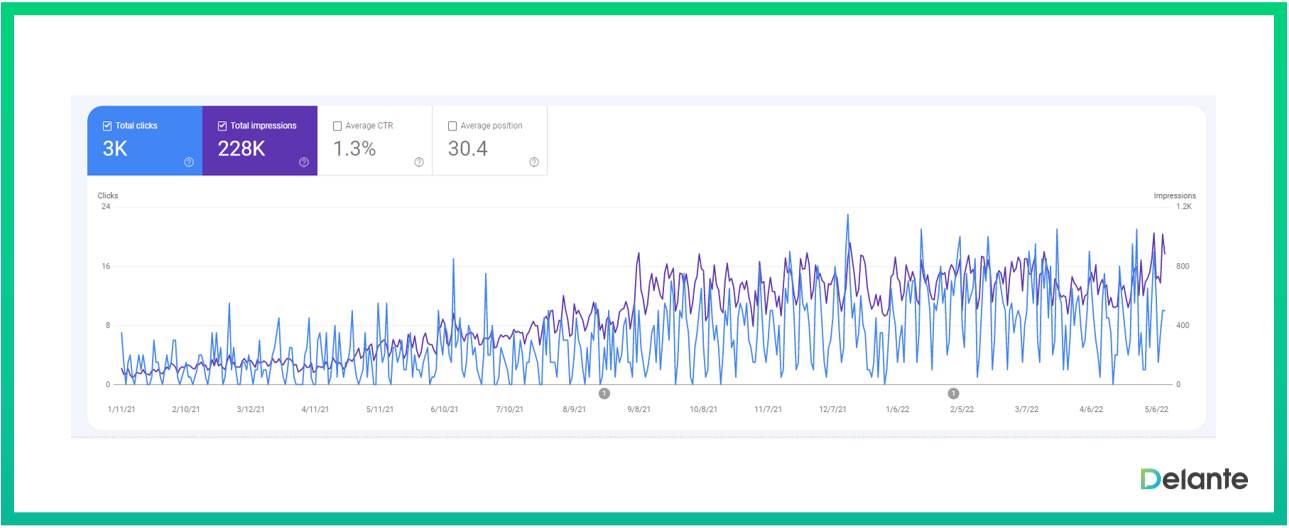Open help icon in Total impressions card
Image resolution: width=1289 pixels, height=528 pixels.
(304, 162)
